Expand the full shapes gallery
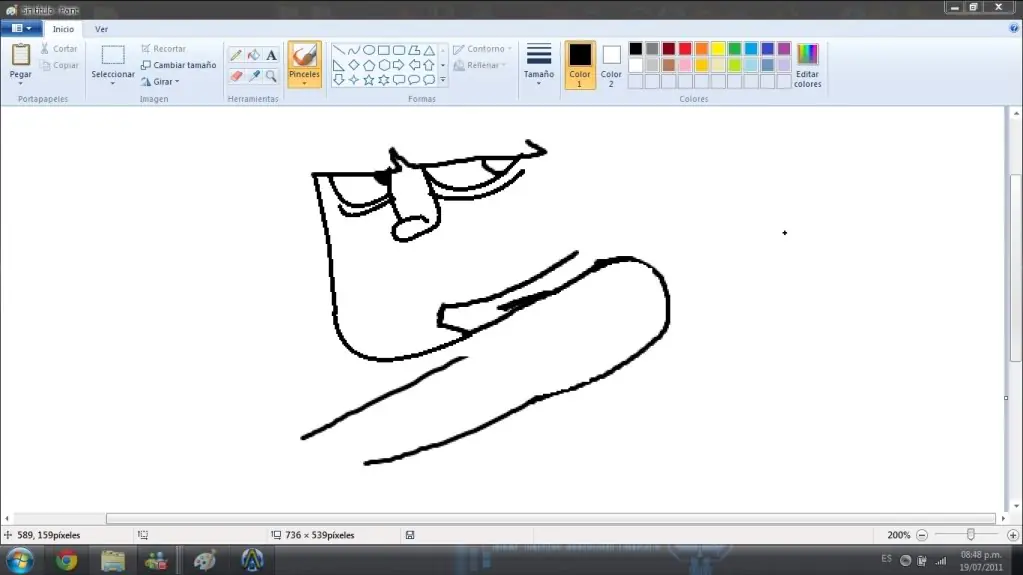 pos(442,80)
